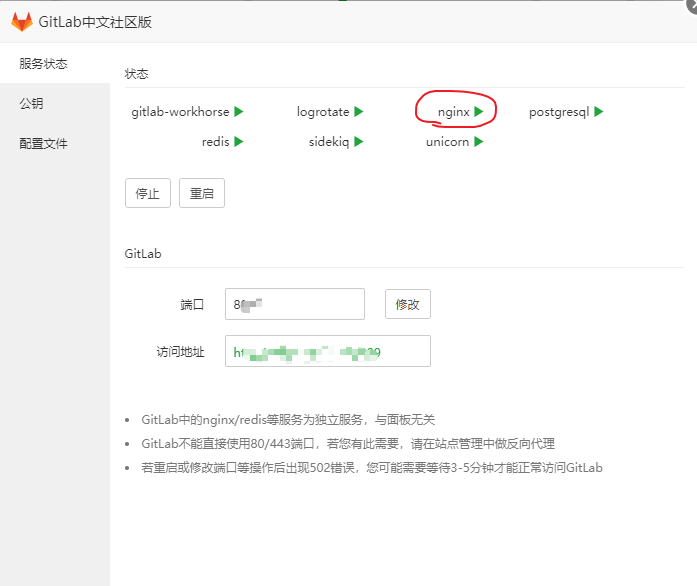The height and width of the screenshot is (586, 697).
Task: Focus the 端口 port input field
Action: (x=295, y=304)
